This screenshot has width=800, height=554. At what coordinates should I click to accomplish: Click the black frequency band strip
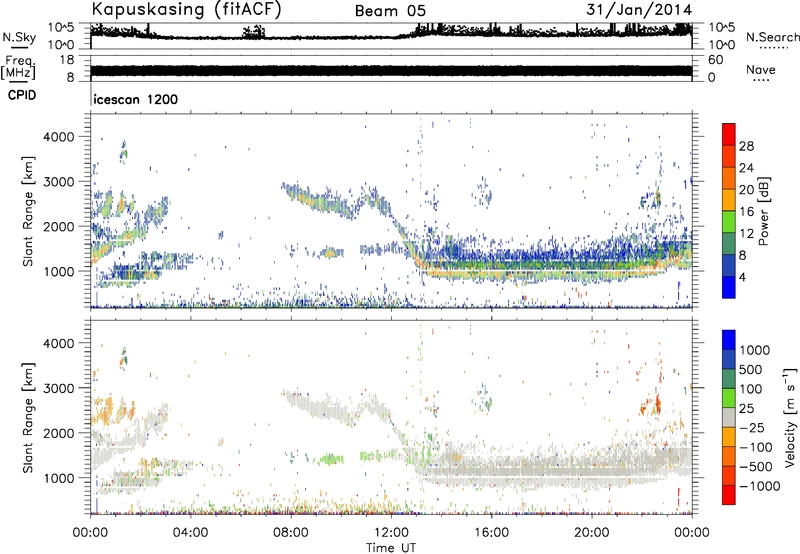[391, 71]
